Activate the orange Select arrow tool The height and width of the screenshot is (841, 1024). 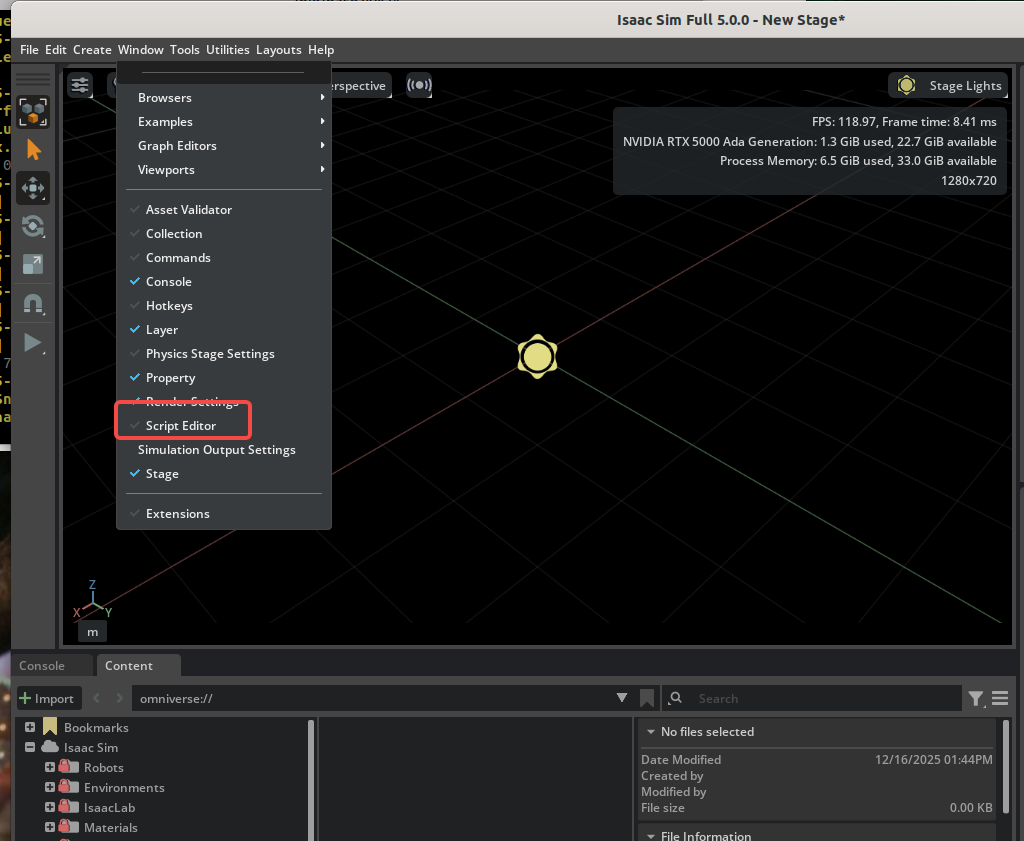33,150
